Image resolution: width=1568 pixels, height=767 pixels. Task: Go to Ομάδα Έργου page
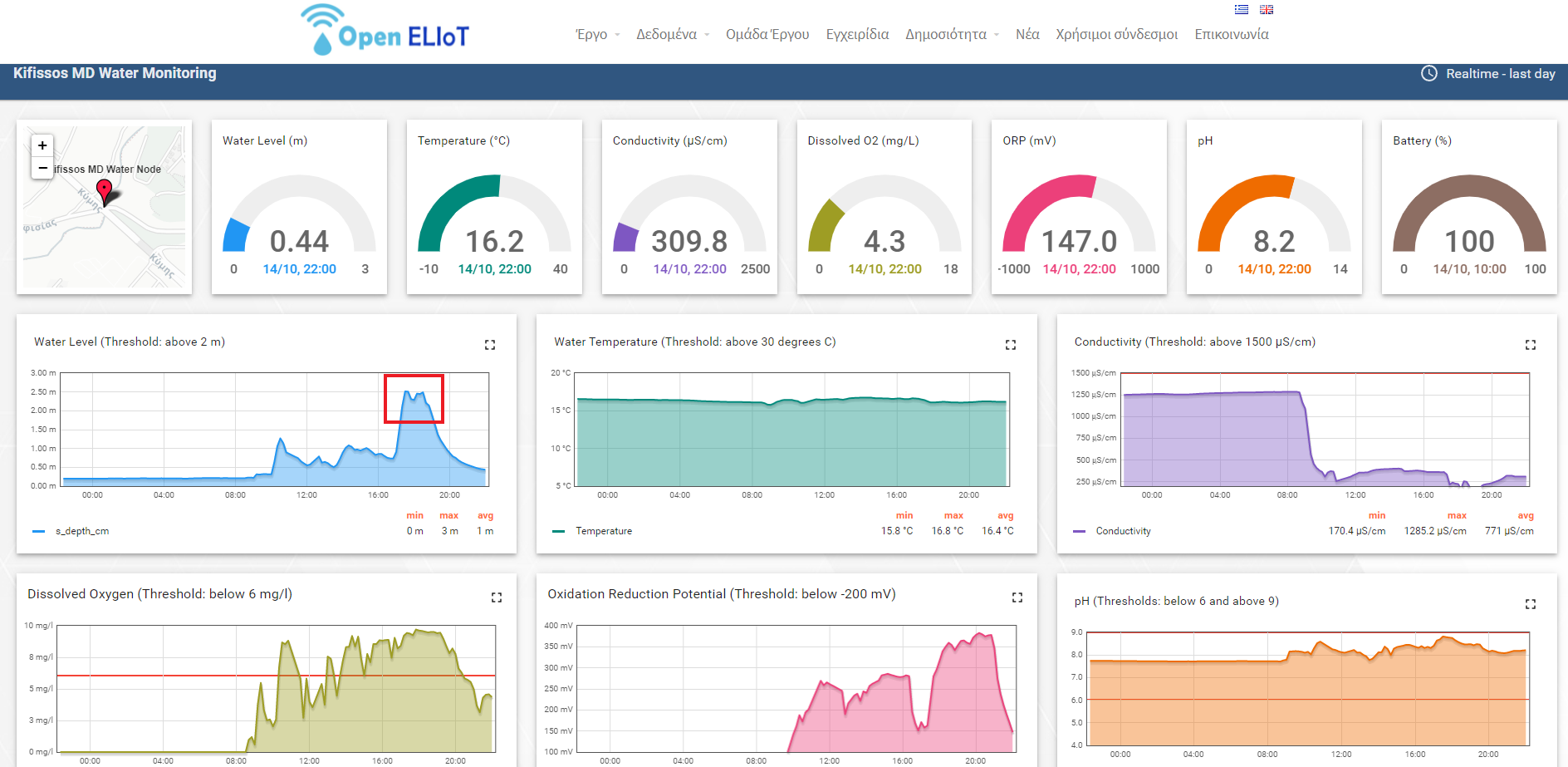[767, 34]
